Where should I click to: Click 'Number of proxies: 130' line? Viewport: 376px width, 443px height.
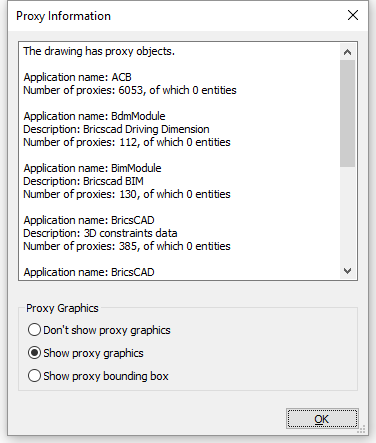[127, 194]
